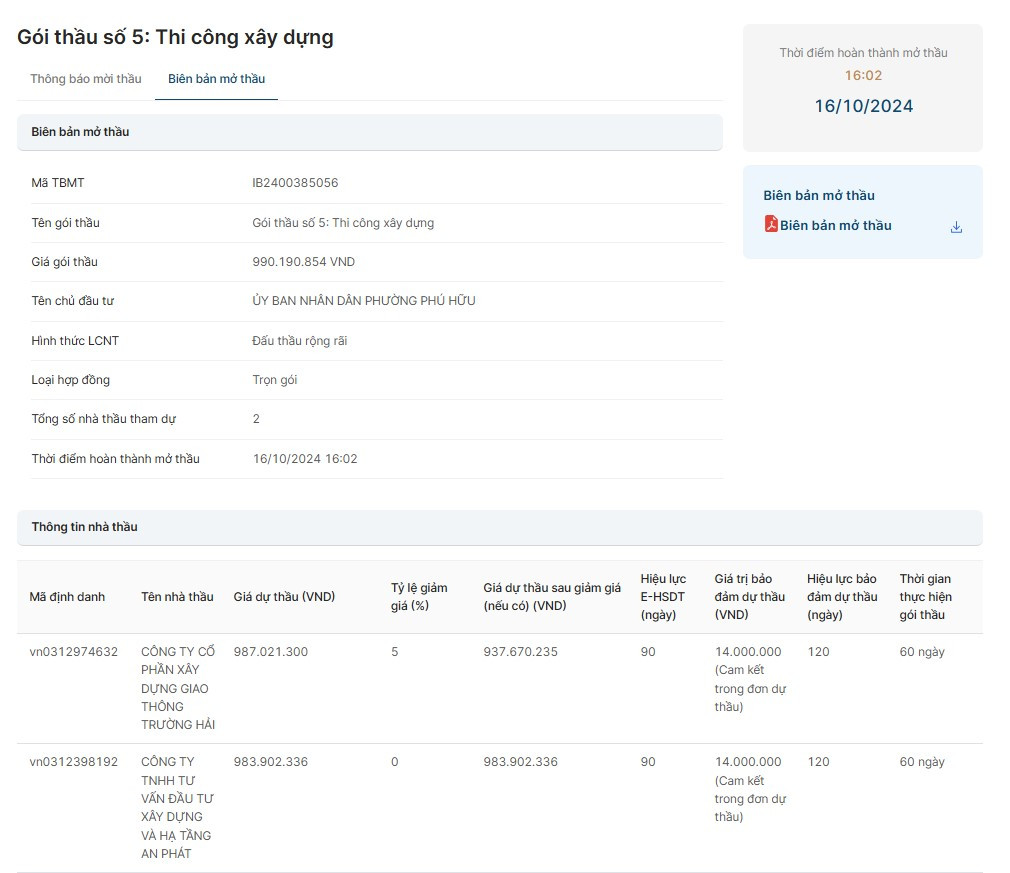Image resolution: width=1010 pixels, height=873 pixels.
Task: Click contractor name Giao Thông Trường Hải
Action: pos(178,688)
